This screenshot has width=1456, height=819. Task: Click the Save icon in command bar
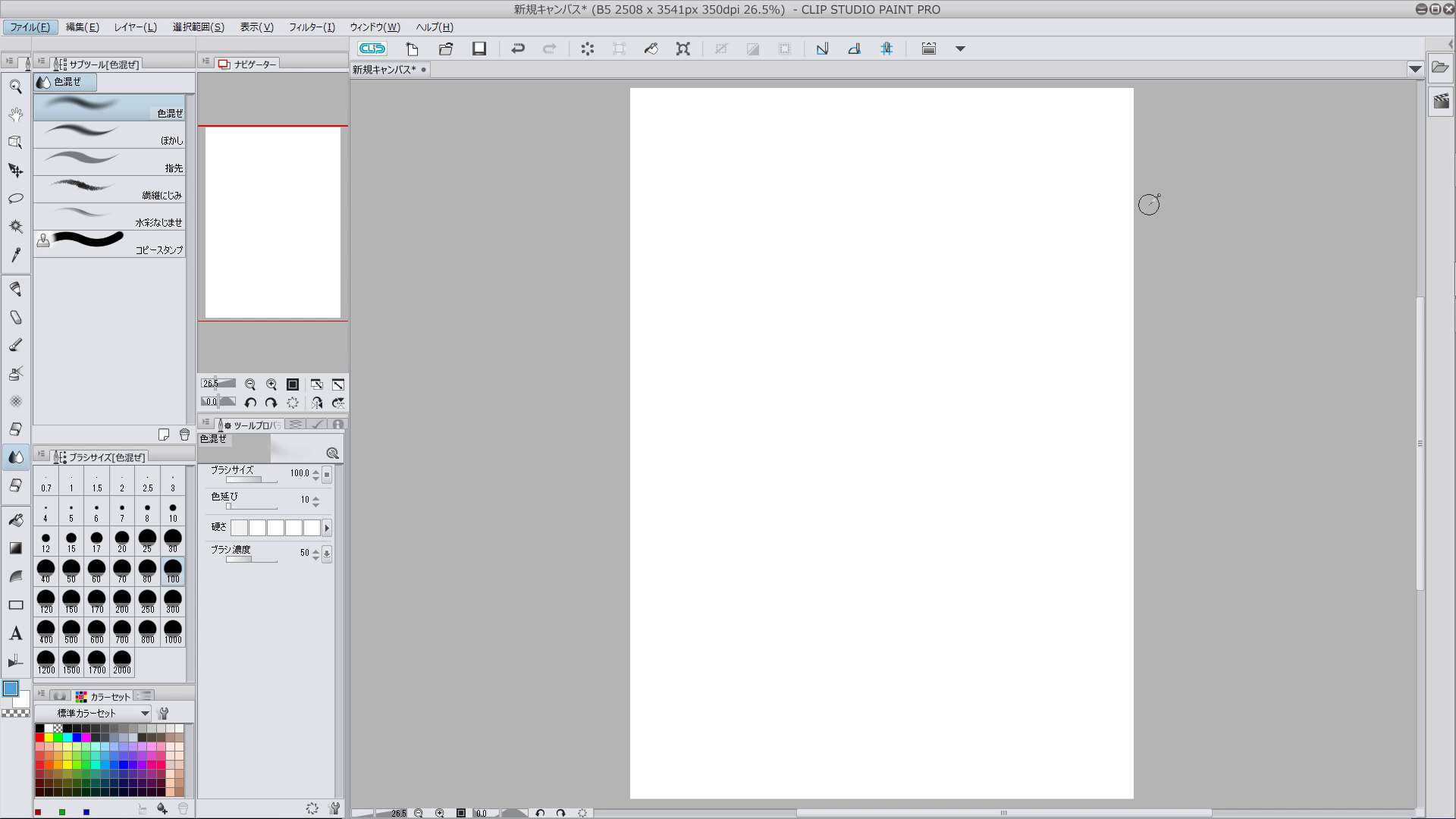tap(479, 49)
